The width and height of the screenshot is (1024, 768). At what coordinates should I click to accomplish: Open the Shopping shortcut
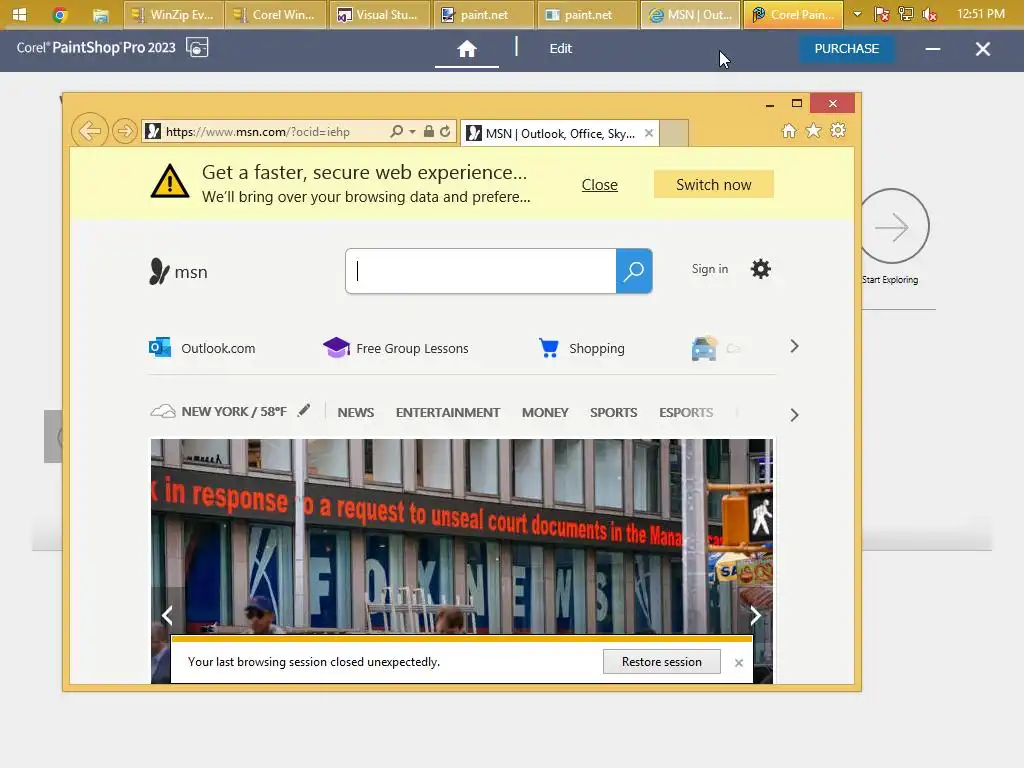point(581,348)
